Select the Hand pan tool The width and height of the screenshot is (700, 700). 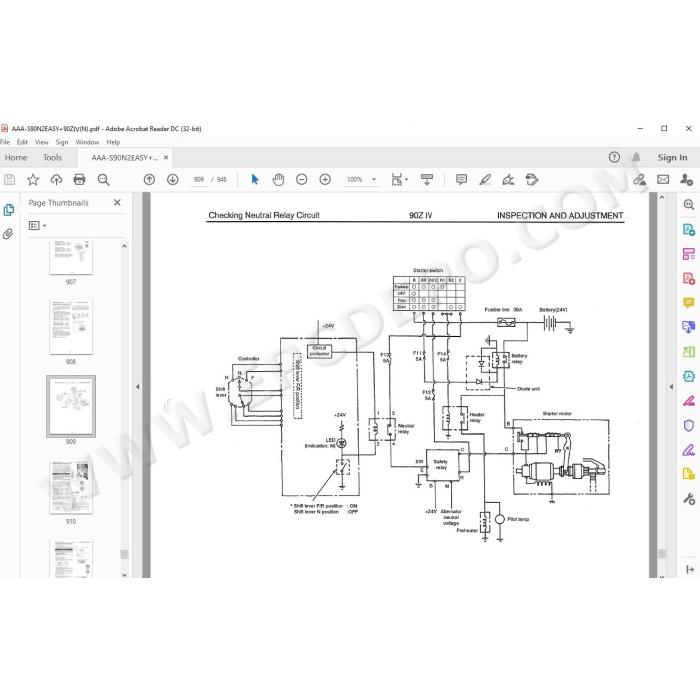278,179
